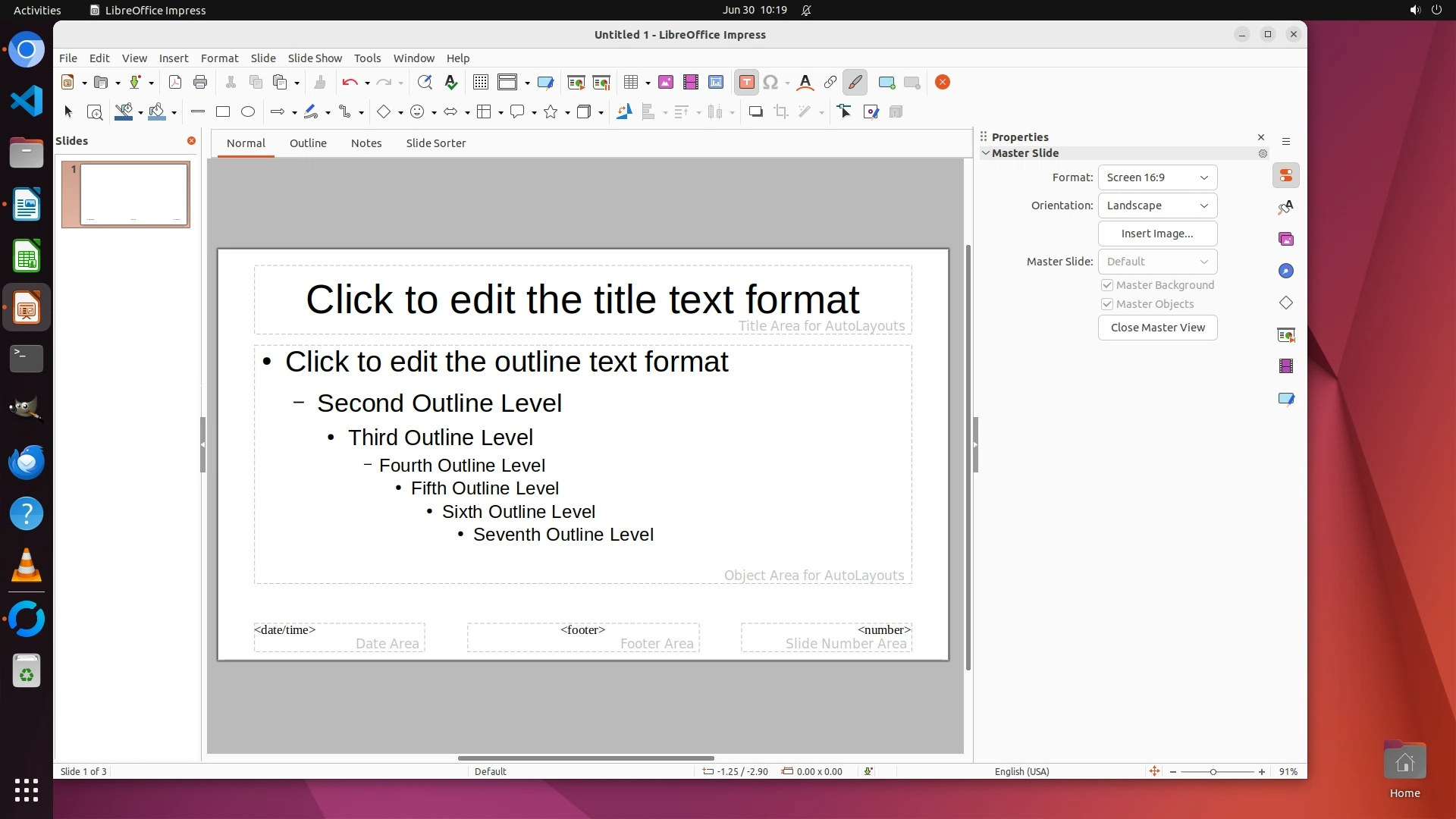Toggle Show Draw Functions highlighted button
This screenshot has height=819, width=1456.
click(855, 83)
